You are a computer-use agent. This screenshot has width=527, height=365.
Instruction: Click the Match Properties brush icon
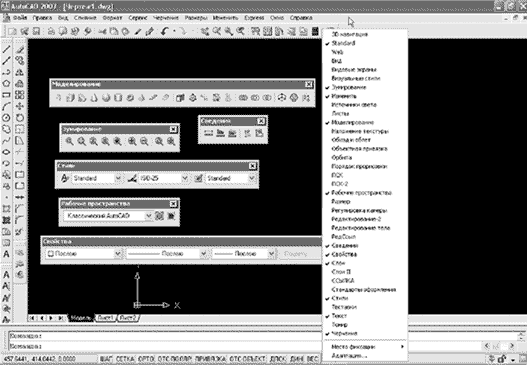tap(138, 31)
